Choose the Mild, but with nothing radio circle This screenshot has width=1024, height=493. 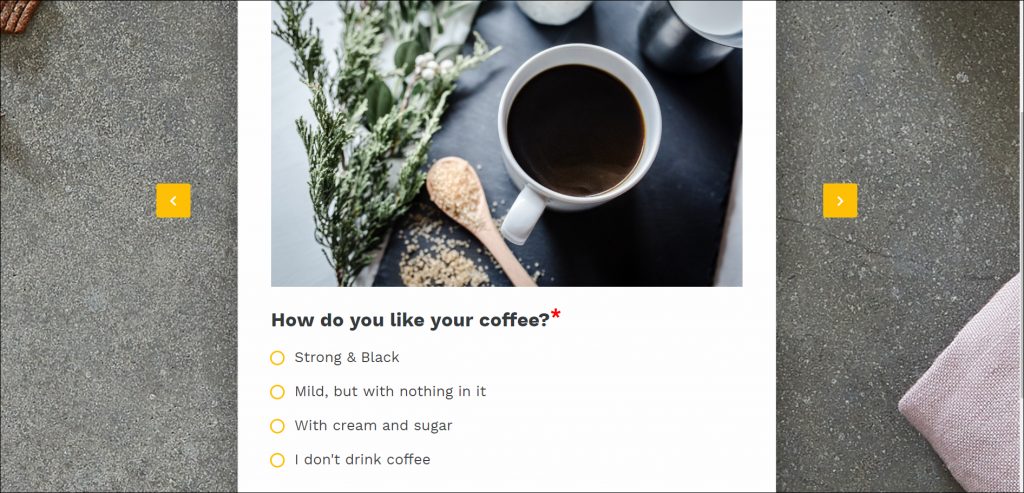tap(277, 392)
